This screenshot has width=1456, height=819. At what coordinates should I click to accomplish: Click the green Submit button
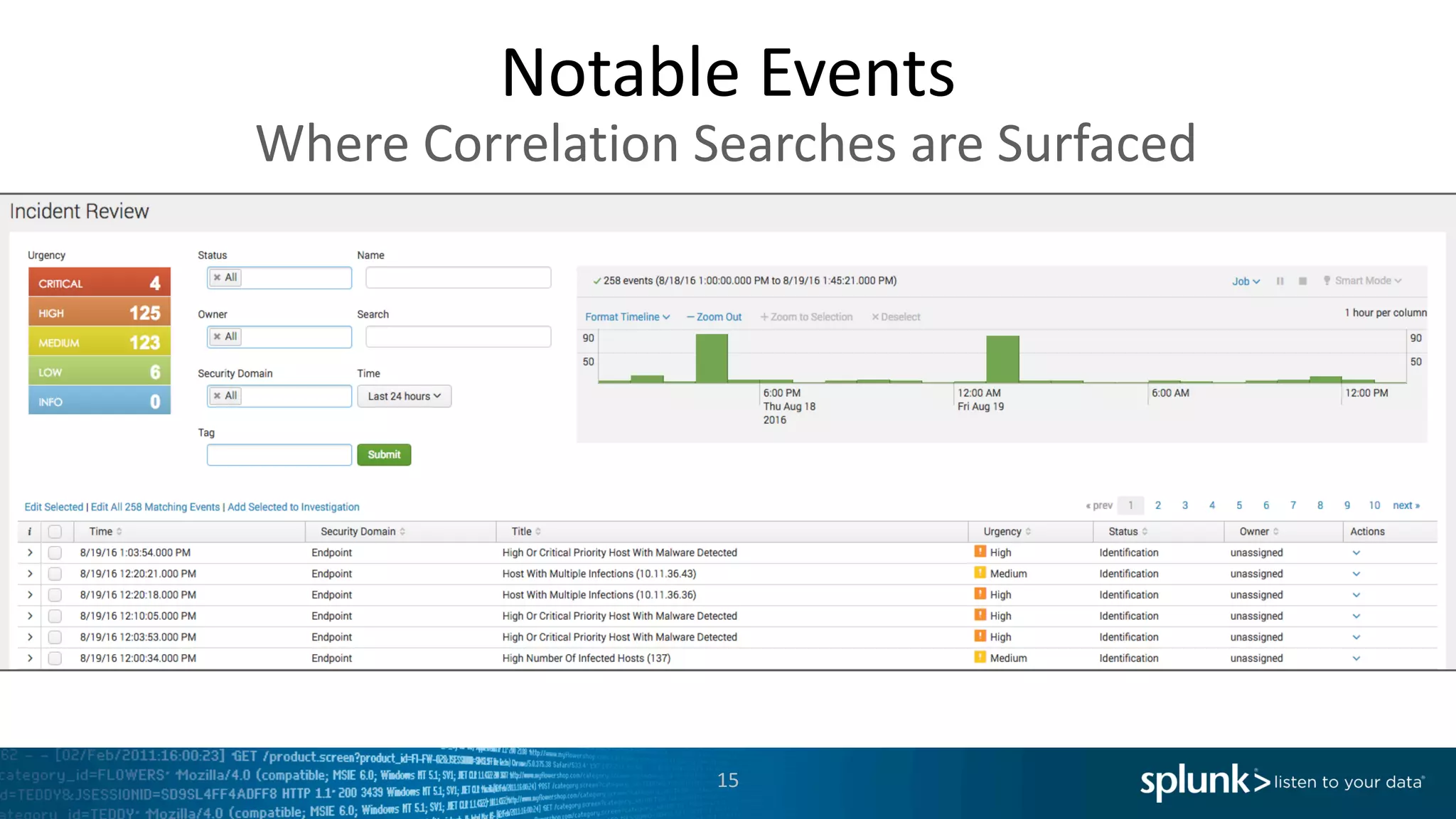[384, 455]
